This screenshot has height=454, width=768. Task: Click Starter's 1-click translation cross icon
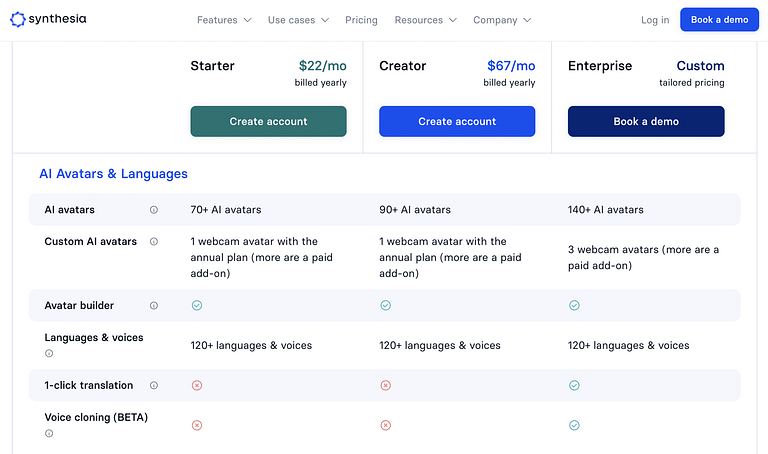point(197,385)
